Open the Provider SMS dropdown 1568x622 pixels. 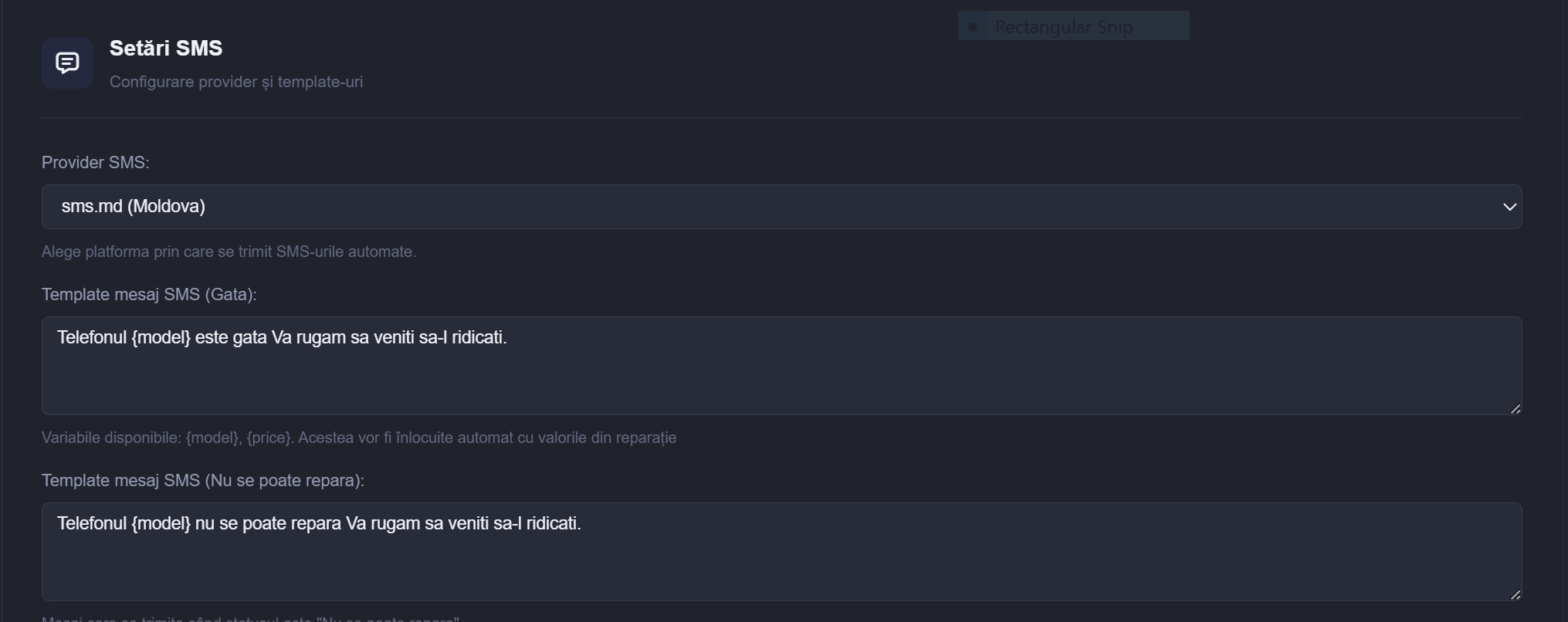(781, 207)
